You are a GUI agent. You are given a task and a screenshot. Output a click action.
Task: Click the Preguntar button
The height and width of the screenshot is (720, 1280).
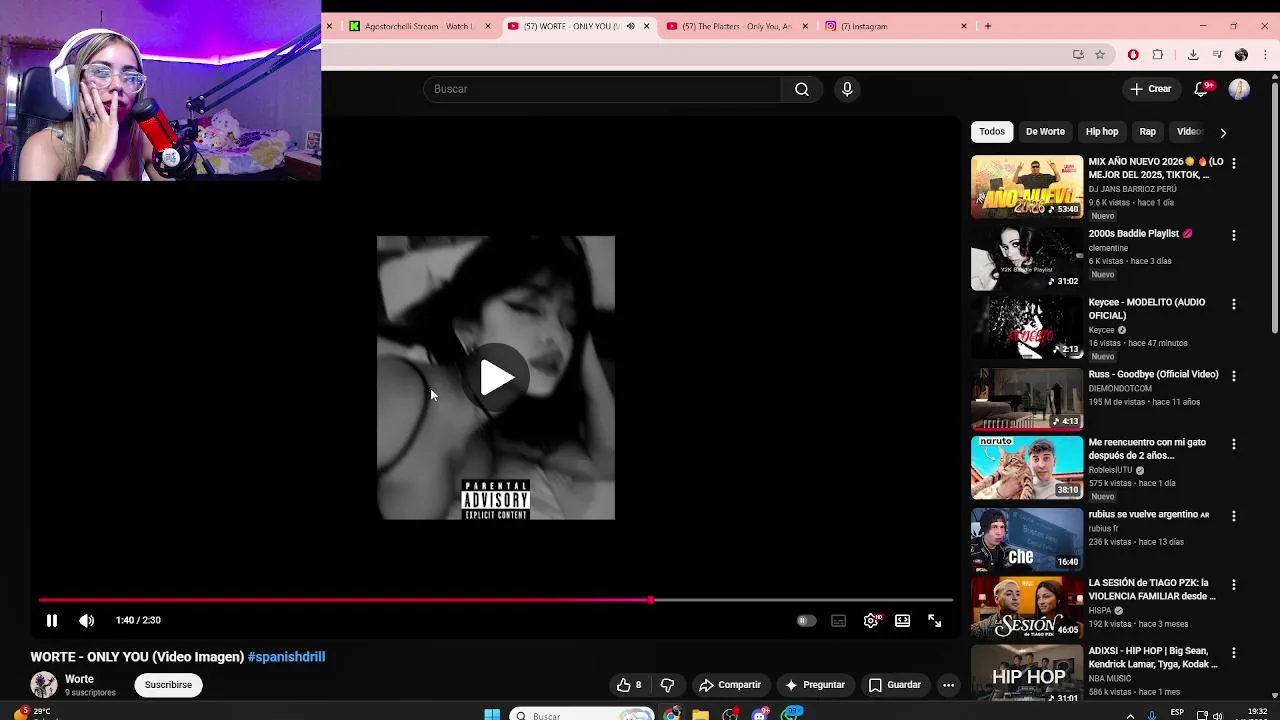point(815,685)
